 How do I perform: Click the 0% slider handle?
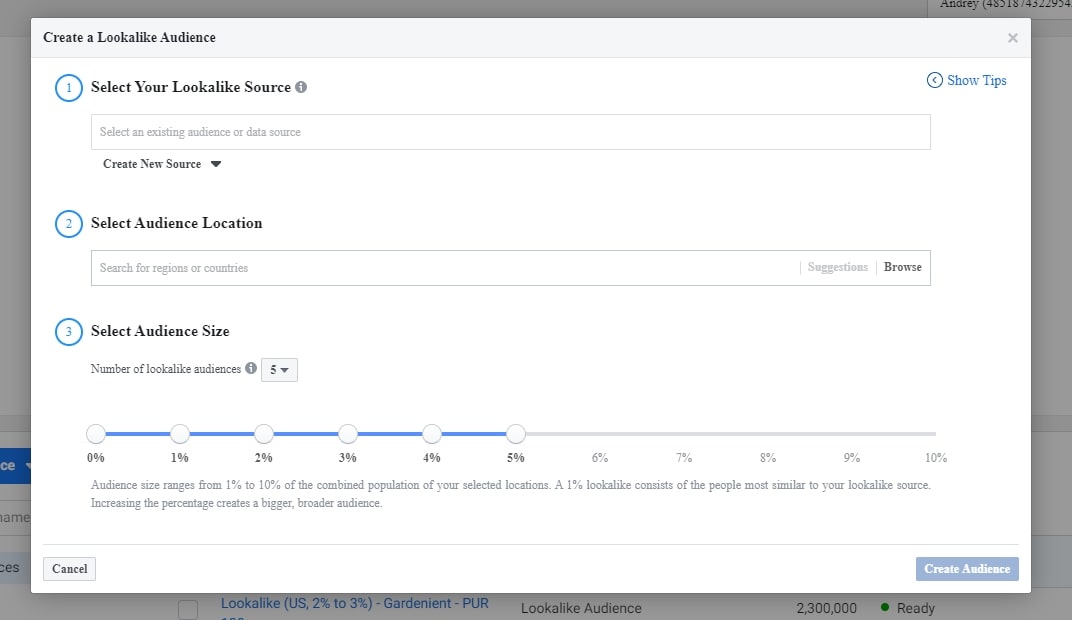pos(96,434)
